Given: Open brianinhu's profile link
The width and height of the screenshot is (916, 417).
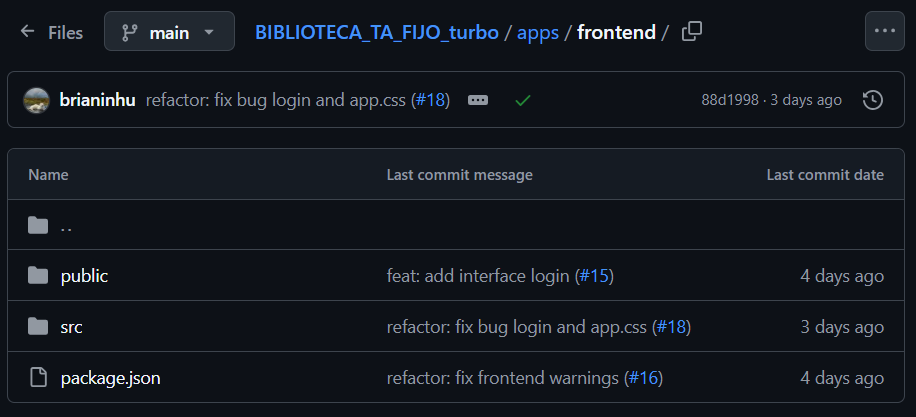Looking at the screenshot, I should 98,100.
